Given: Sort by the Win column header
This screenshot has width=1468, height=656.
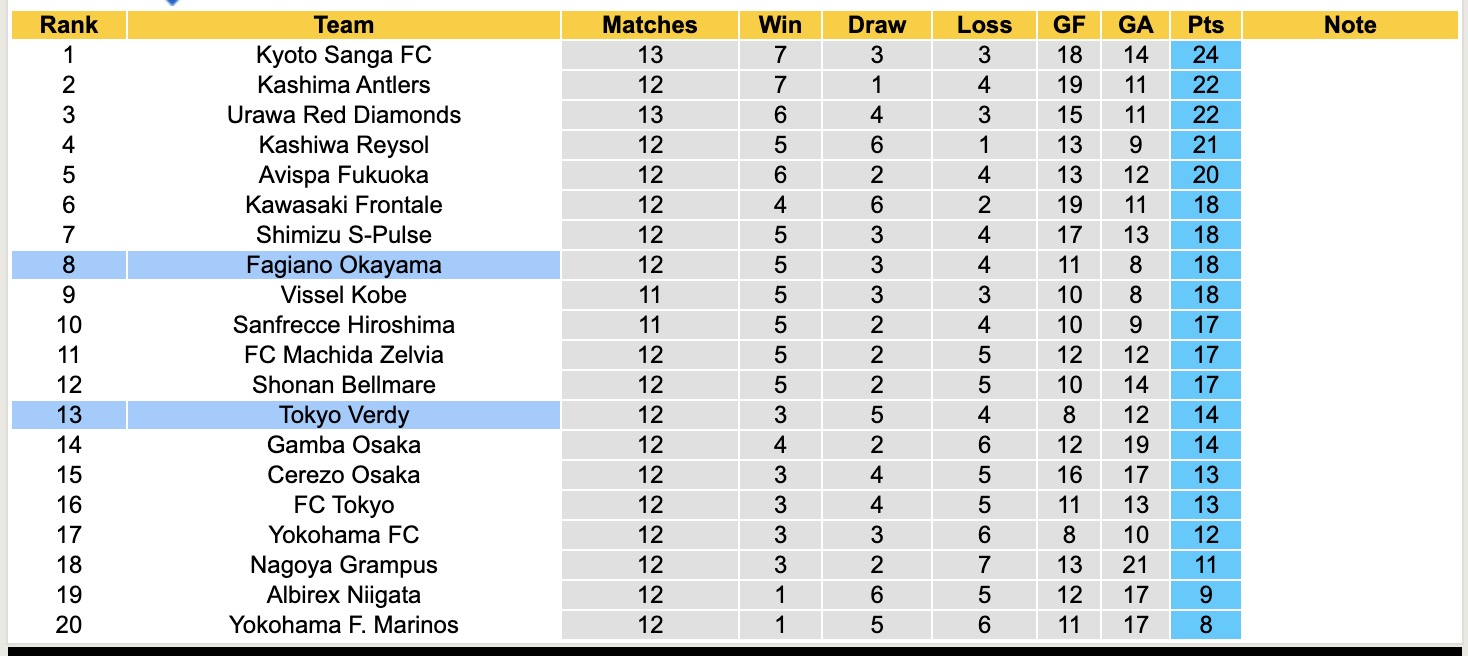Looking at the screenshot, I should pyautogui.click(x=780, y=25).
